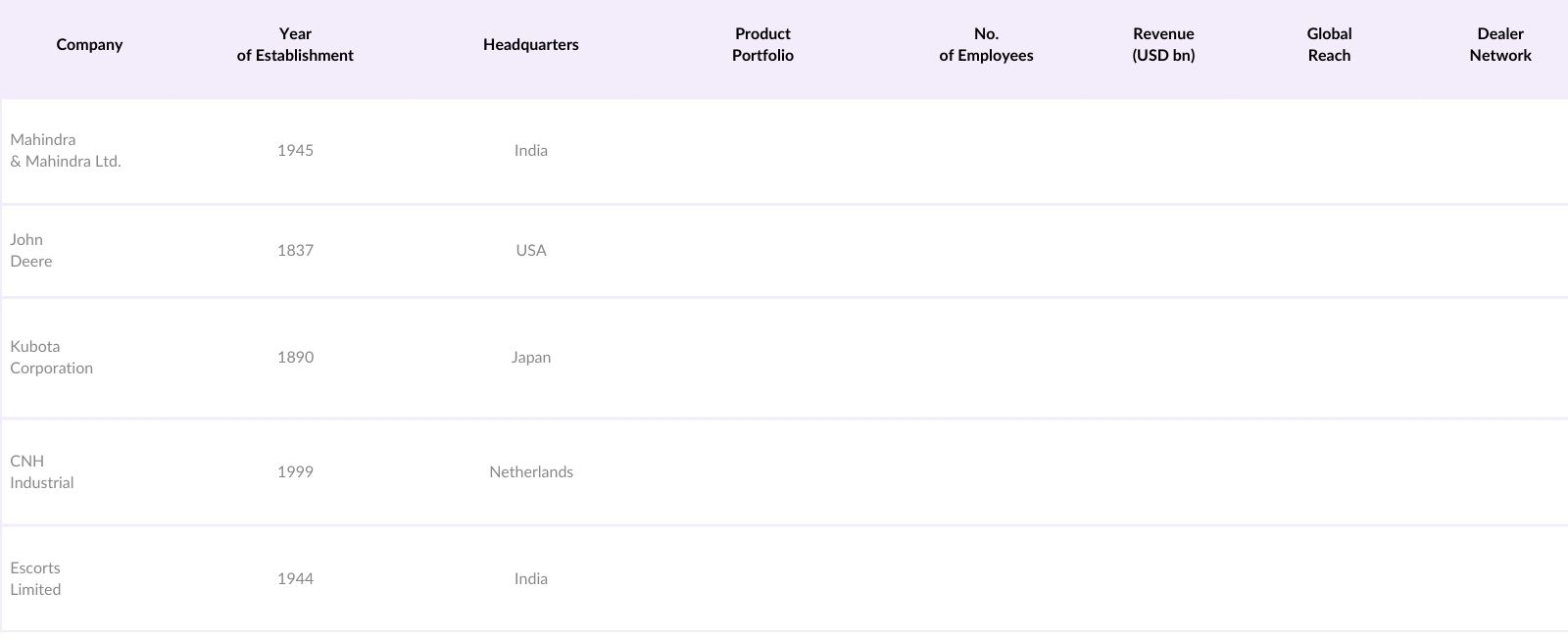1568x640 pixels.
Task: Click the 1999 establishment year cell
Action: click(295, 472)
